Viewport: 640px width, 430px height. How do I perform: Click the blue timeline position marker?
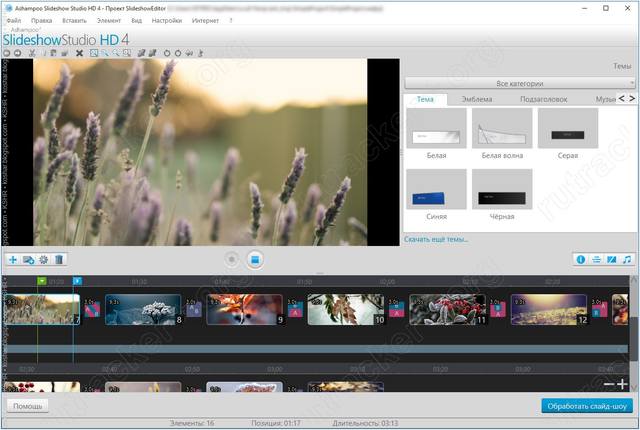point(77,281)
